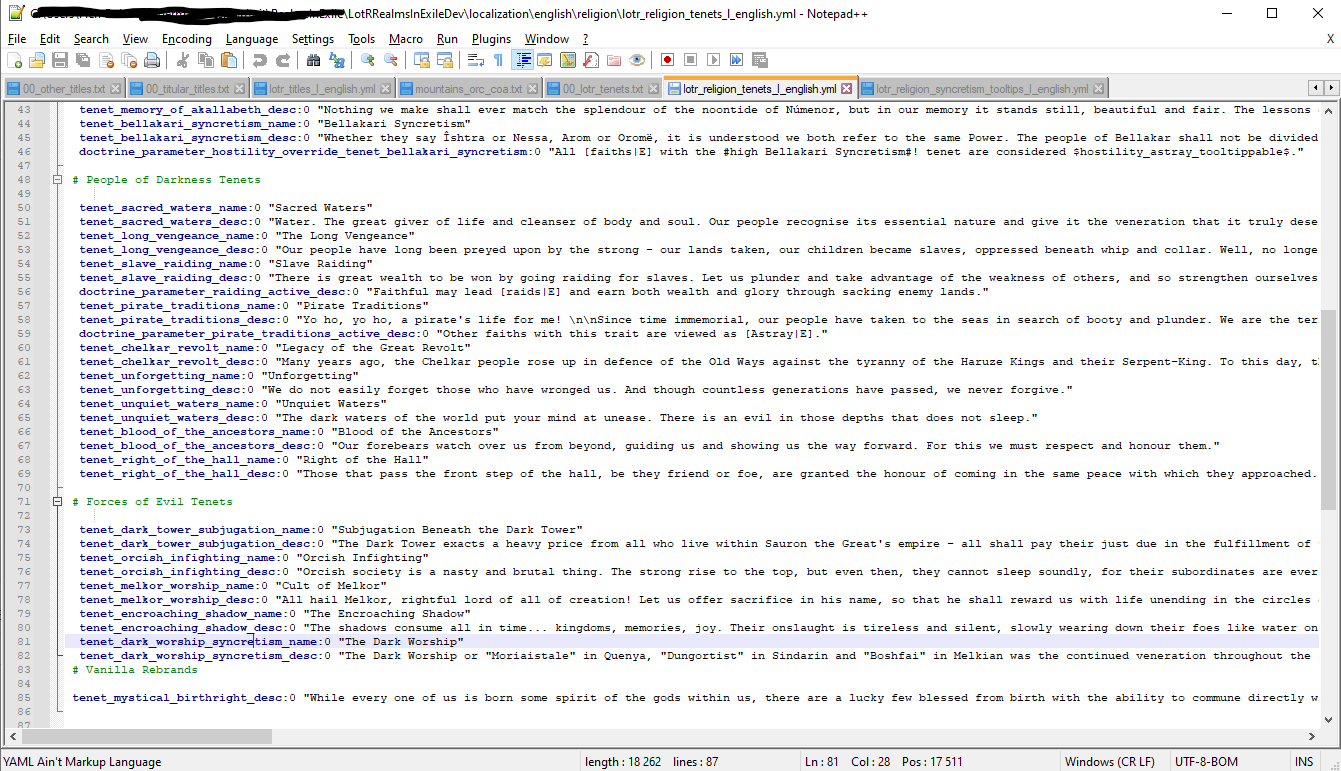This screenshot has height=771, width=1341.
Task: Open the user-defined language icon
Action: pyautogui.click(x=545, y=60)
